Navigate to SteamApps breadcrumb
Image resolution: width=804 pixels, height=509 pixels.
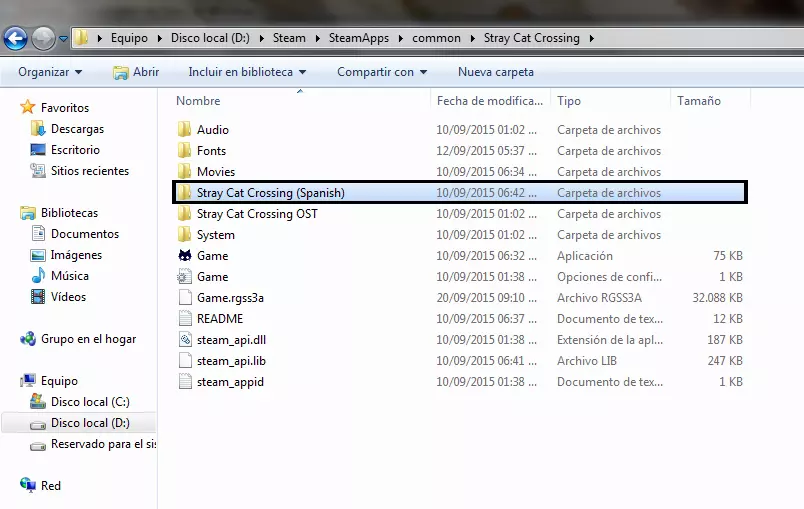click(359, 38)
